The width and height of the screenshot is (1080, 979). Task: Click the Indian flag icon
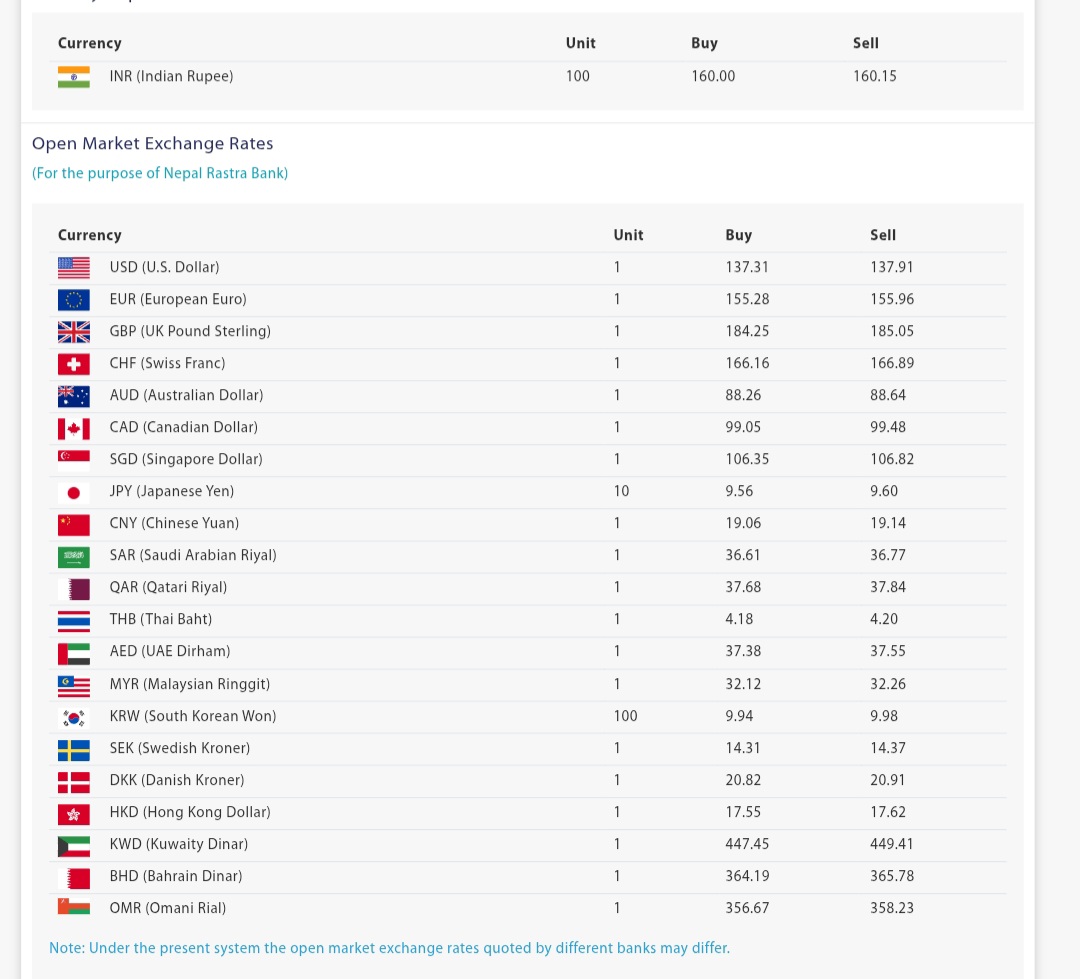[x=74, y=76]
